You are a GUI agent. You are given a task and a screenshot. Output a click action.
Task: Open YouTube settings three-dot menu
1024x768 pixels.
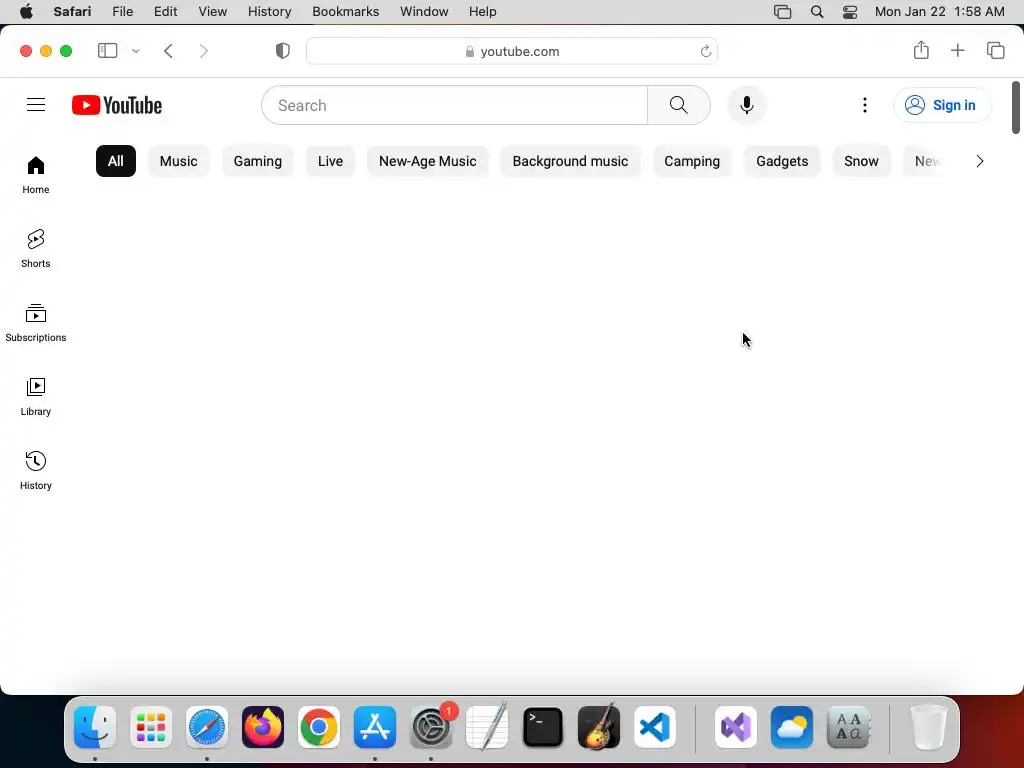(865, 105)
